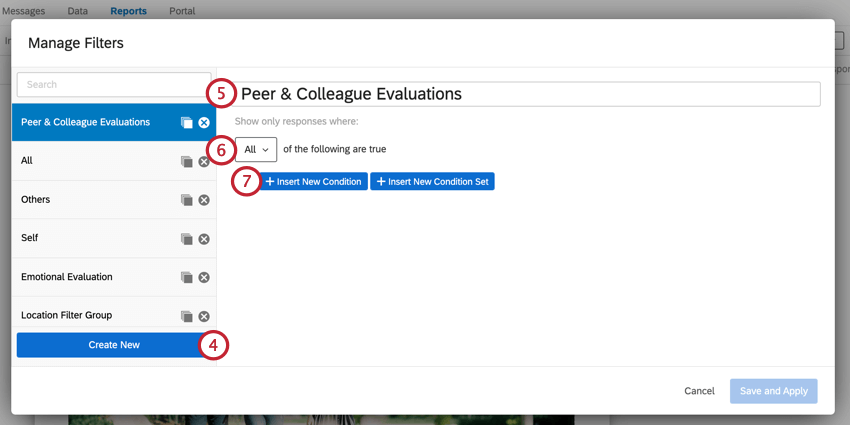The height and width of the screenshot is (425, 850).
Task: Click Insert New Condition button
Action: tap(314, 182)
